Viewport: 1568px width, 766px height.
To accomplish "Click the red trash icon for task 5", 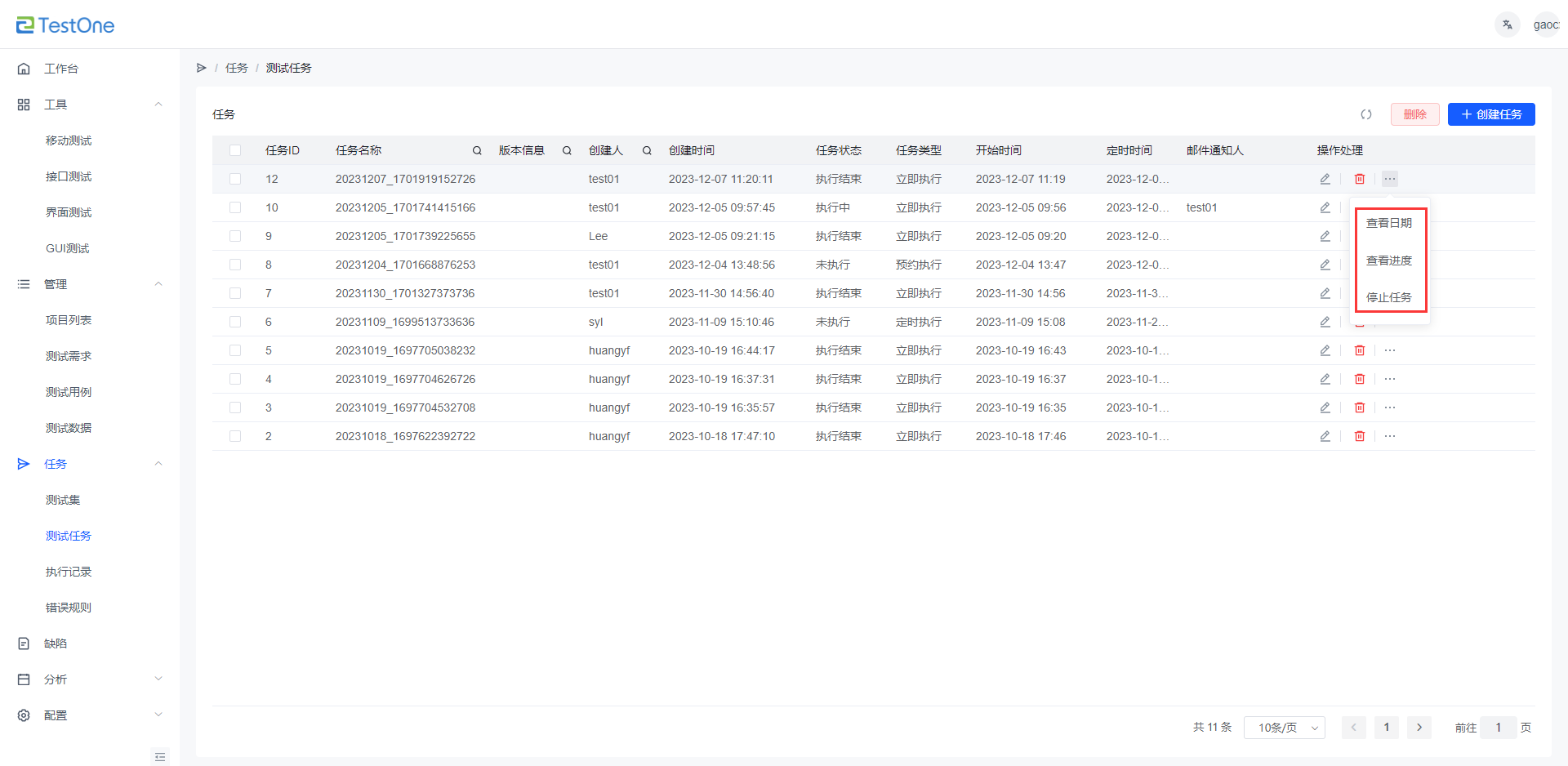I will 1359,350.
